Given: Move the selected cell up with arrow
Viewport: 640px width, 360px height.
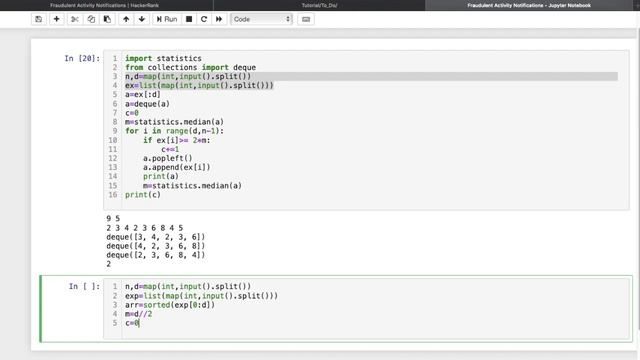Looking at the screenshot, I should 126,19.
